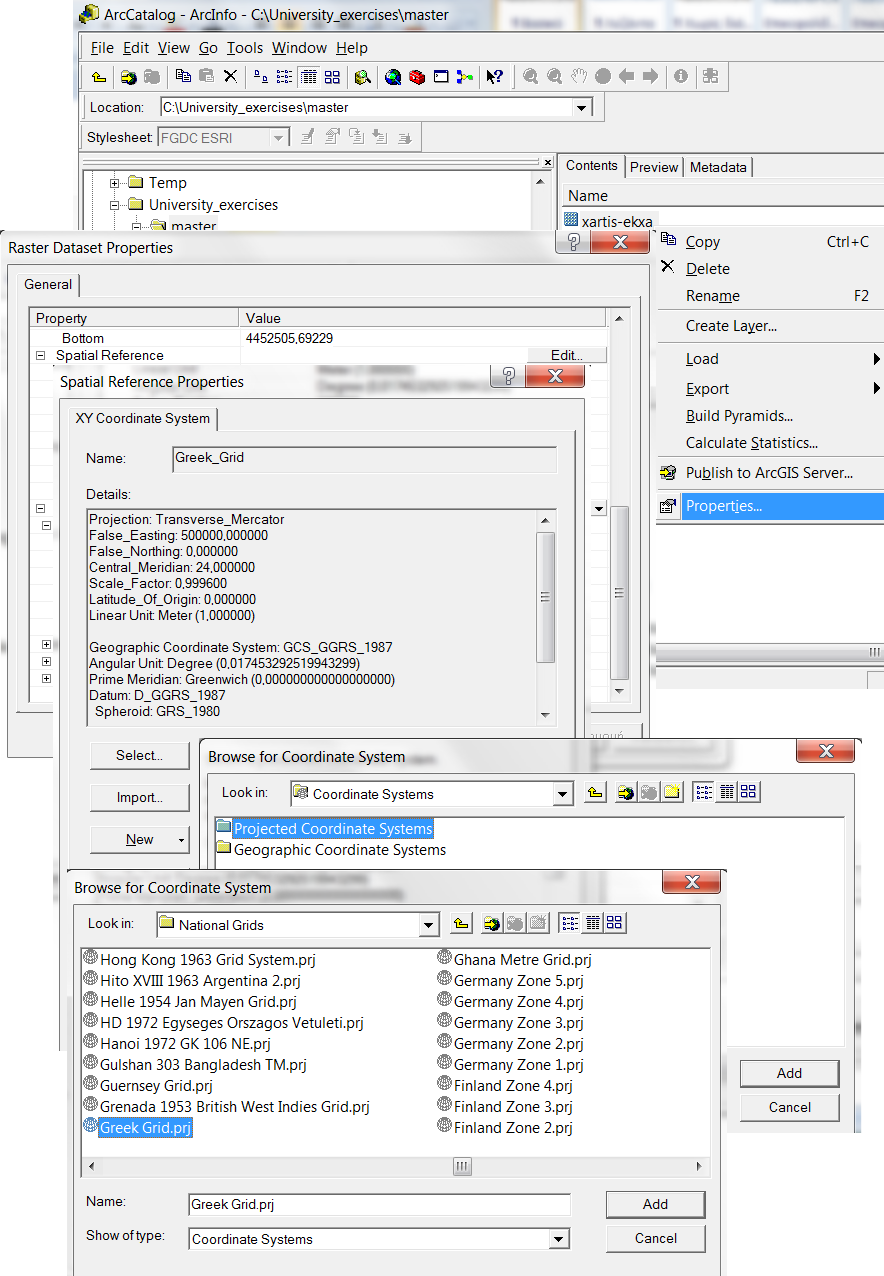This screenshot has width=884, height=1276.
Task: Open the File menu
Action: [x=102, y=48]
